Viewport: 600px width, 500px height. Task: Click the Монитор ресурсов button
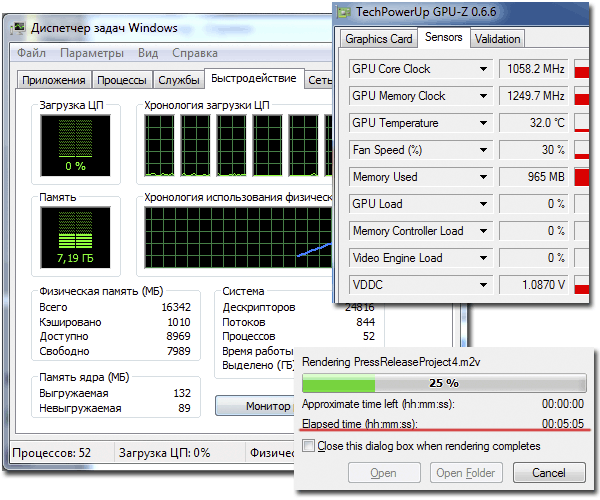pos(256,406)
